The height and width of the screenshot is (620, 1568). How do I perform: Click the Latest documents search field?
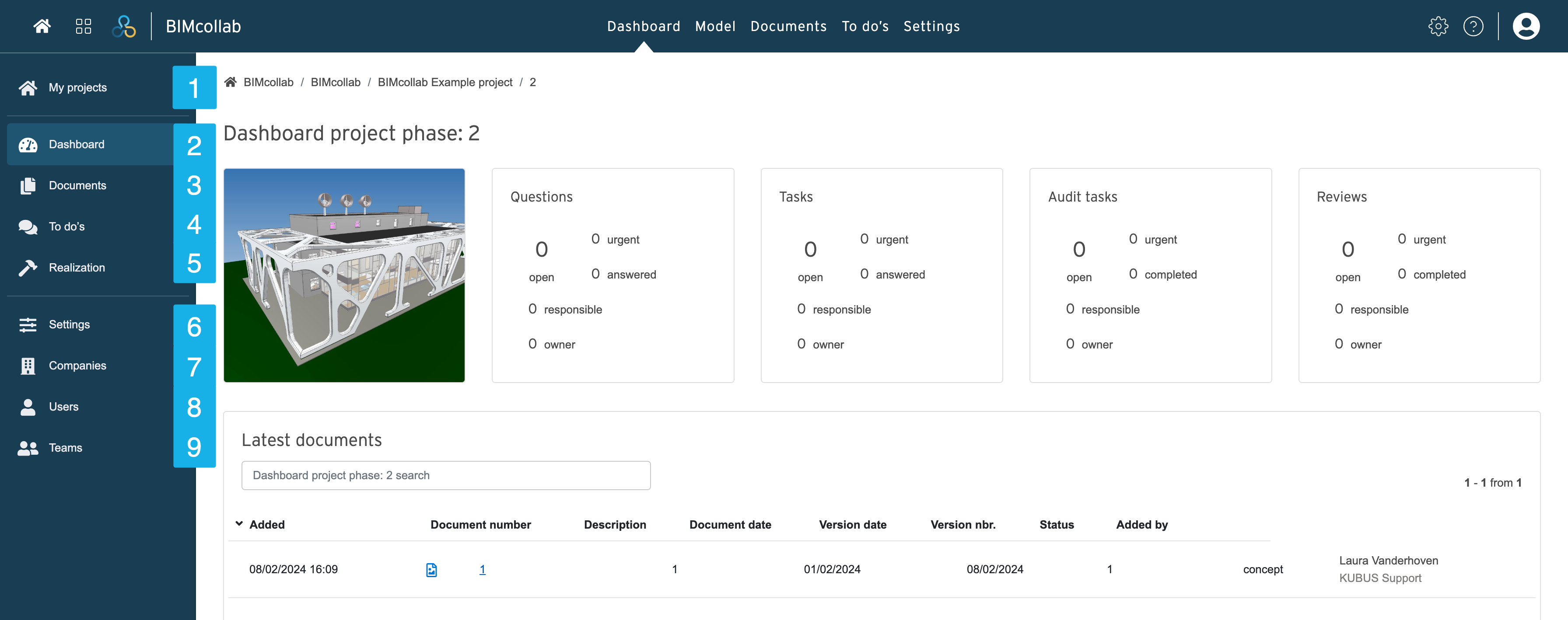[x=445, y=475]
